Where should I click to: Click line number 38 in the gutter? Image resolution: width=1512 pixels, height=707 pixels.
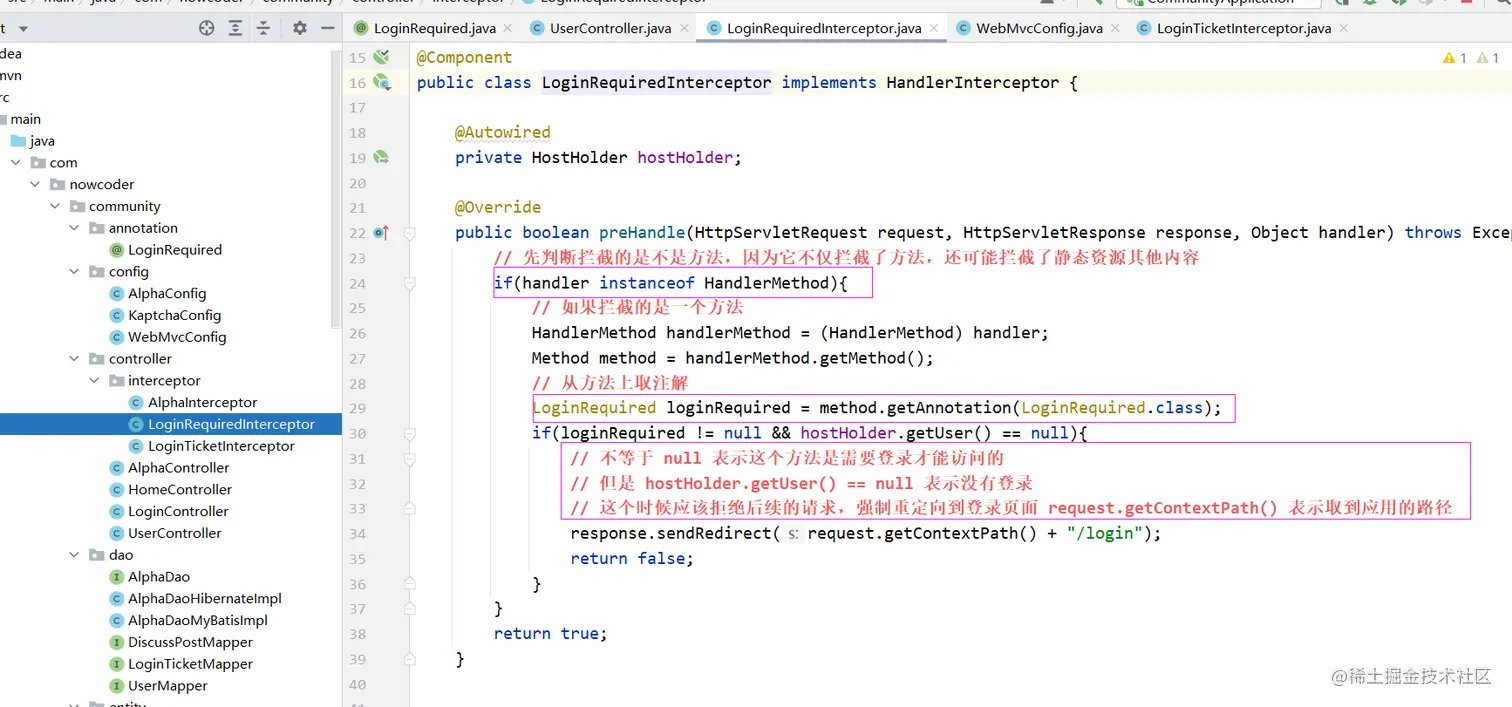point(358,634)
